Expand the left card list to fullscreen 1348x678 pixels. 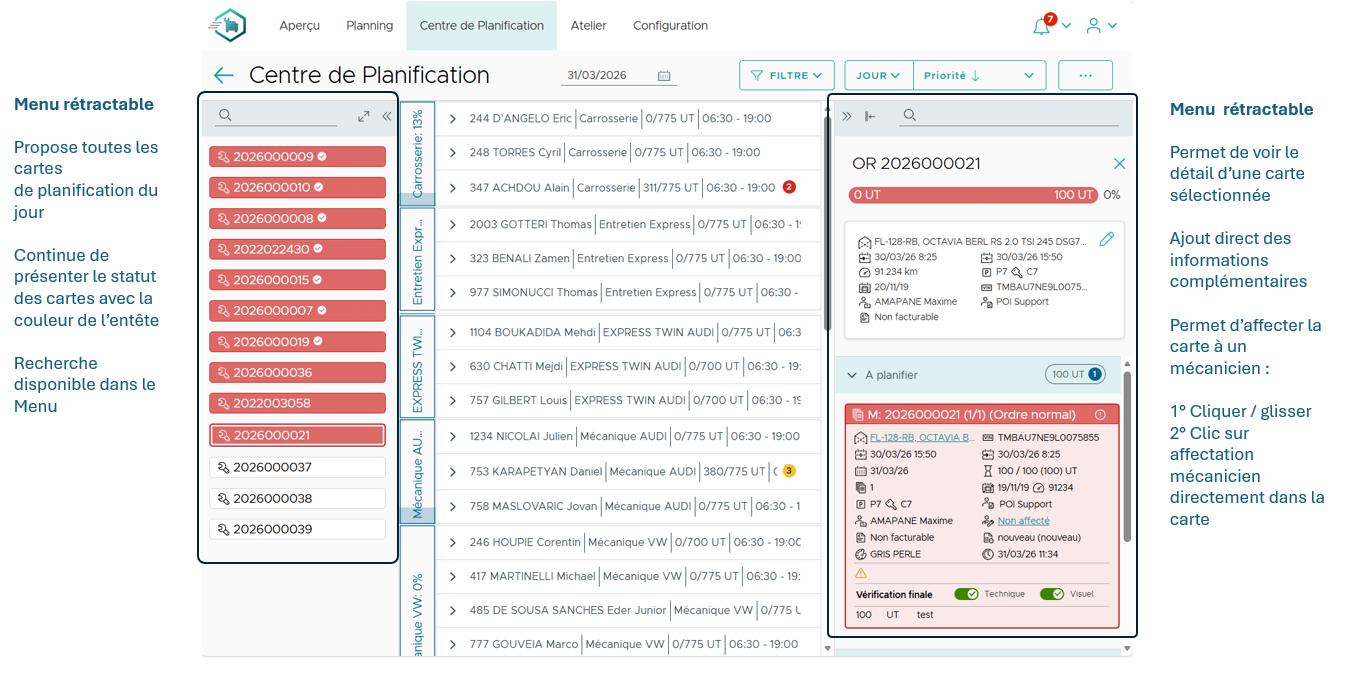tap(364, 117)
